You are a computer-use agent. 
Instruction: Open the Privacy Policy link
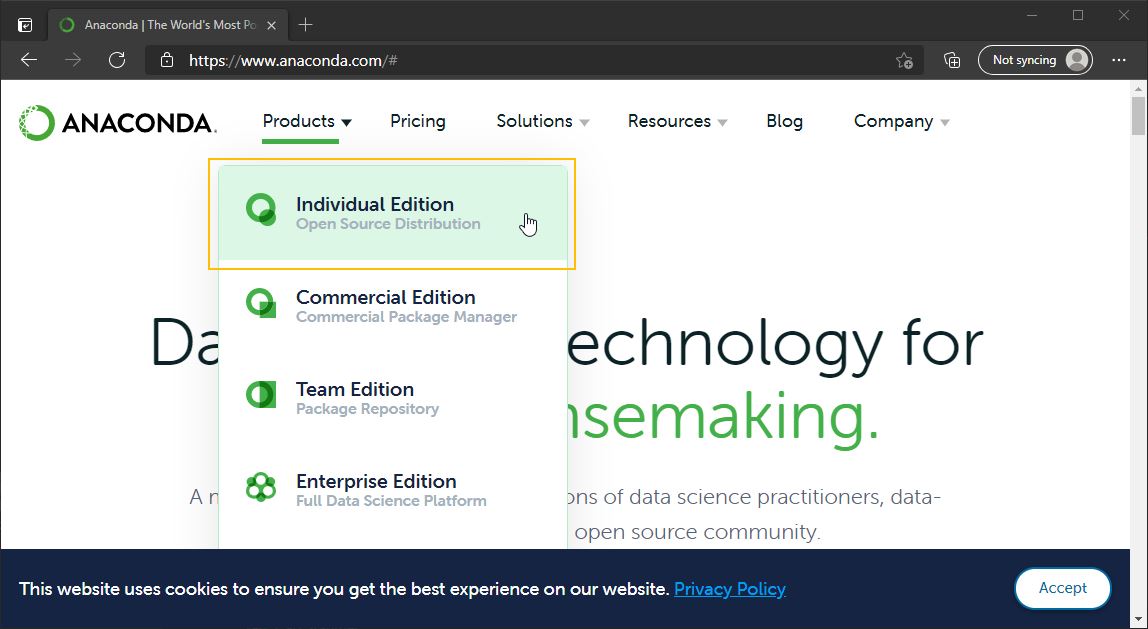[729, 589]
